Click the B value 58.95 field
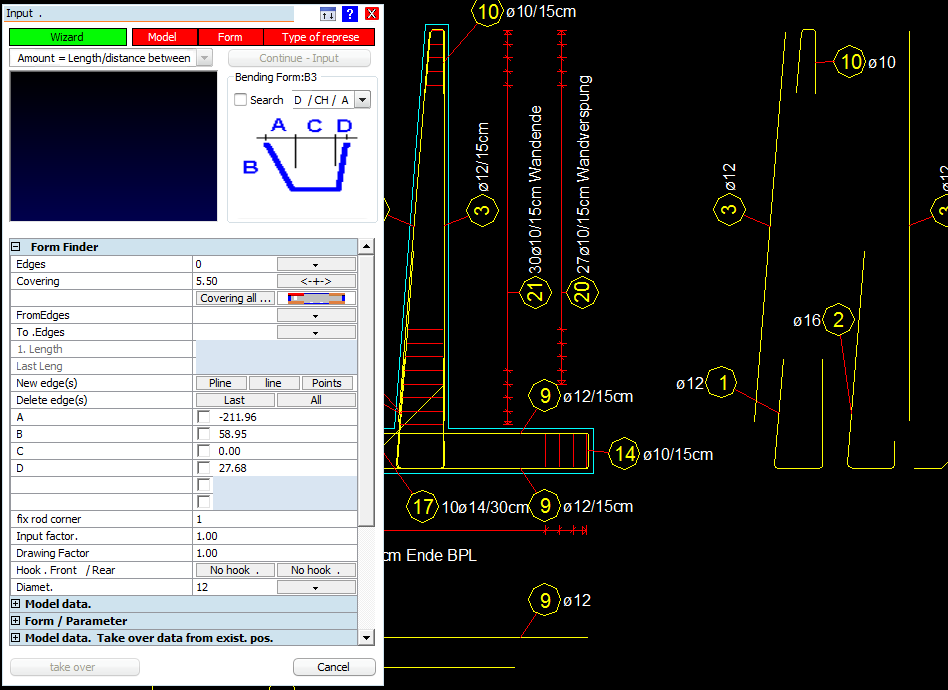948x690 pixels. tap(284, 434)
